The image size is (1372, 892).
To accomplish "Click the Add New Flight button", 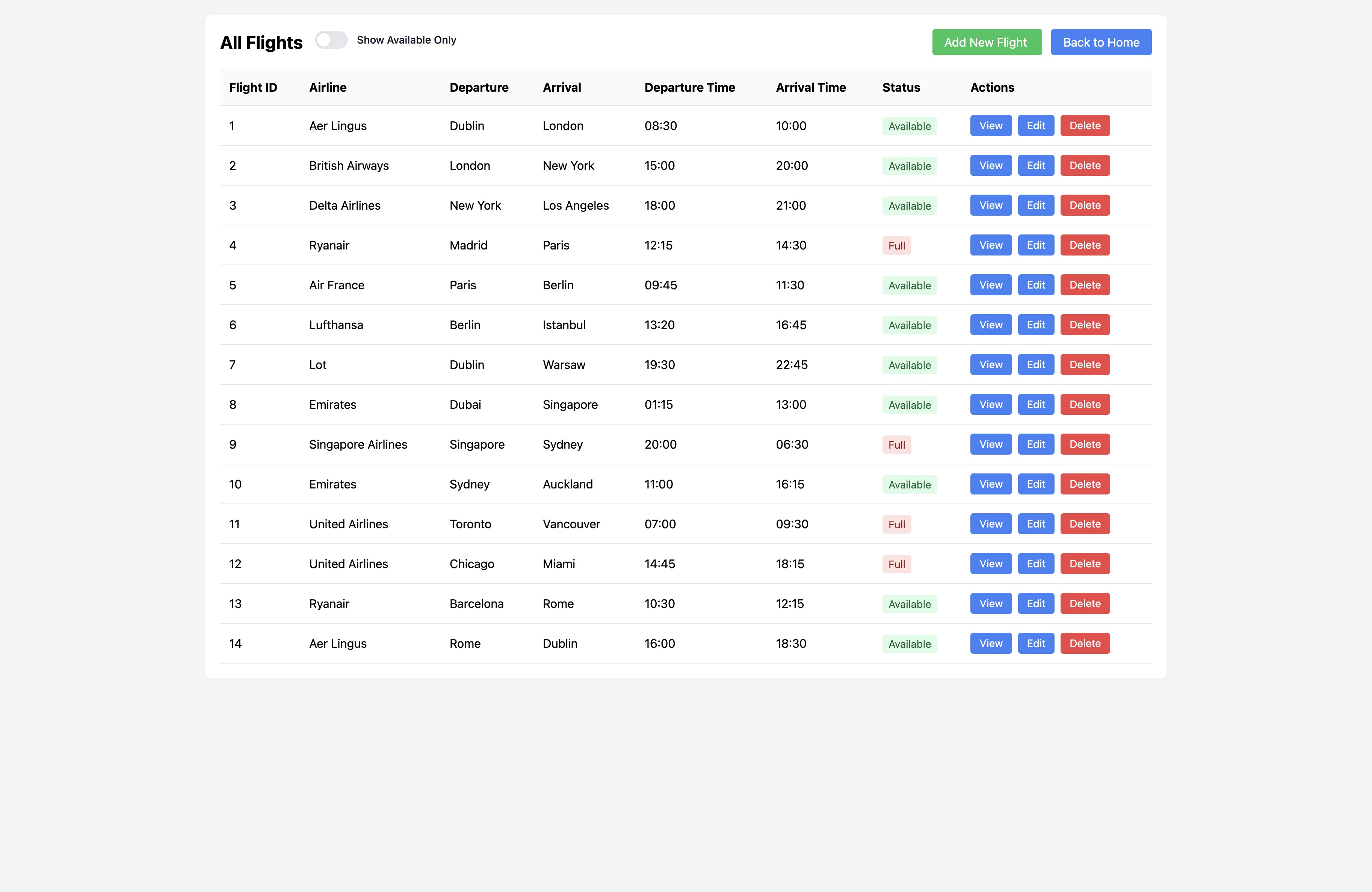I will point(986,42).
